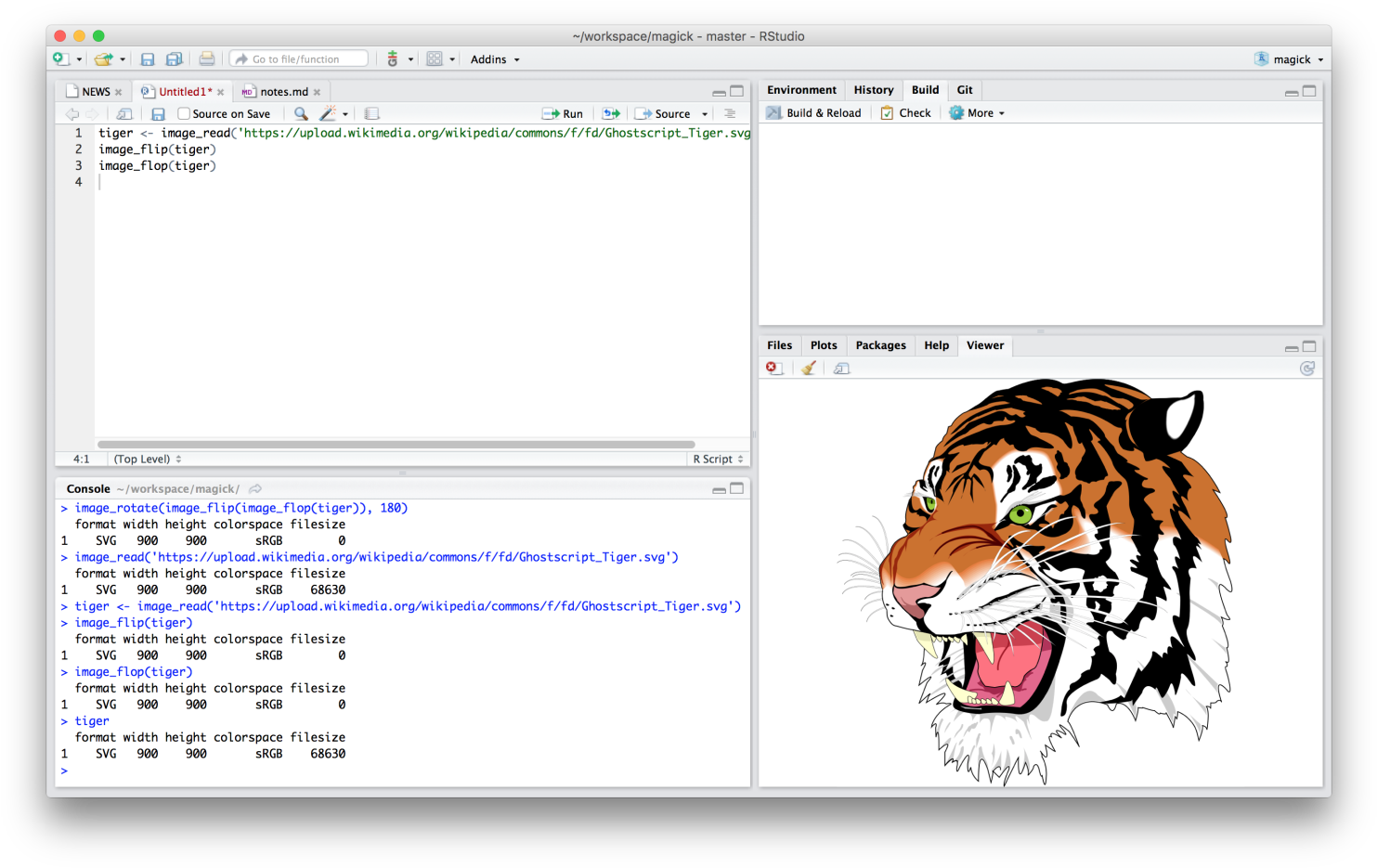
Task: Open an existing file with the folder icon
Action: click(x=102, y=58)
